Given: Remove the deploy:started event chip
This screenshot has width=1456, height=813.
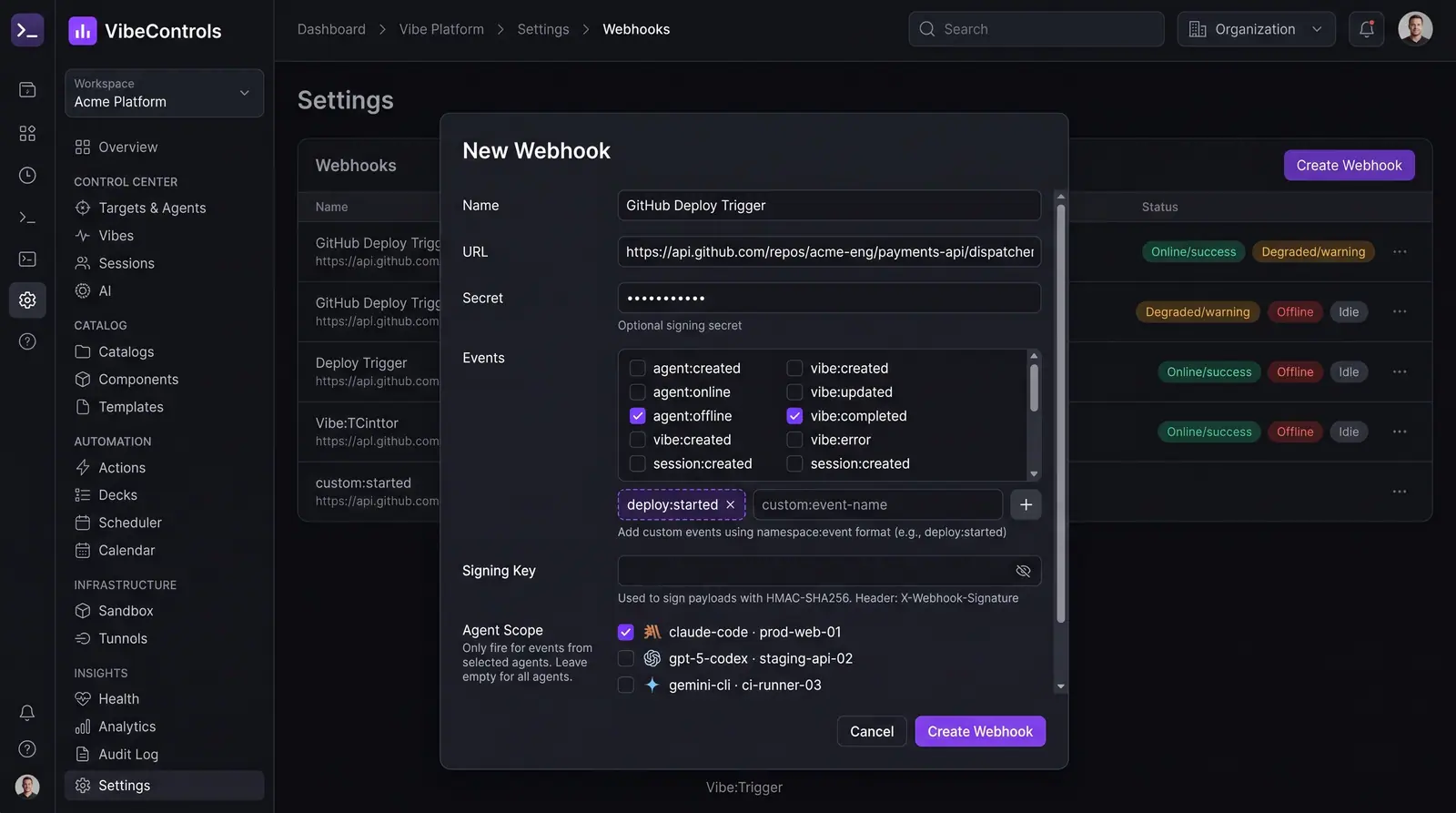Looking at the screenshot, I should 730,504.
